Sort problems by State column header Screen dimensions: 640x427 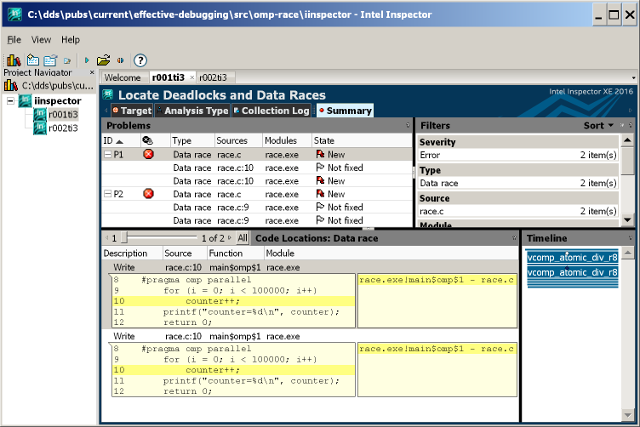point(361,141)
